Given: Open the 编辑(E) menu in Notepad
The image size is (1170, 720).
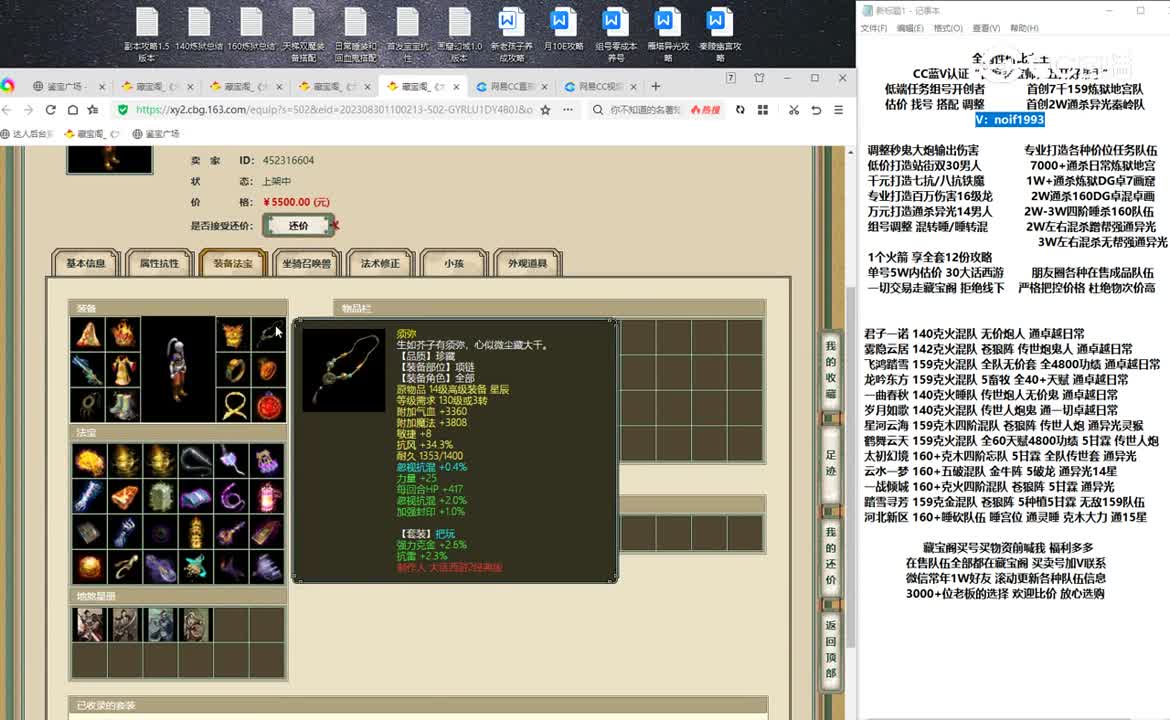Looking at the screenshot, I should [x=910, y=28].
